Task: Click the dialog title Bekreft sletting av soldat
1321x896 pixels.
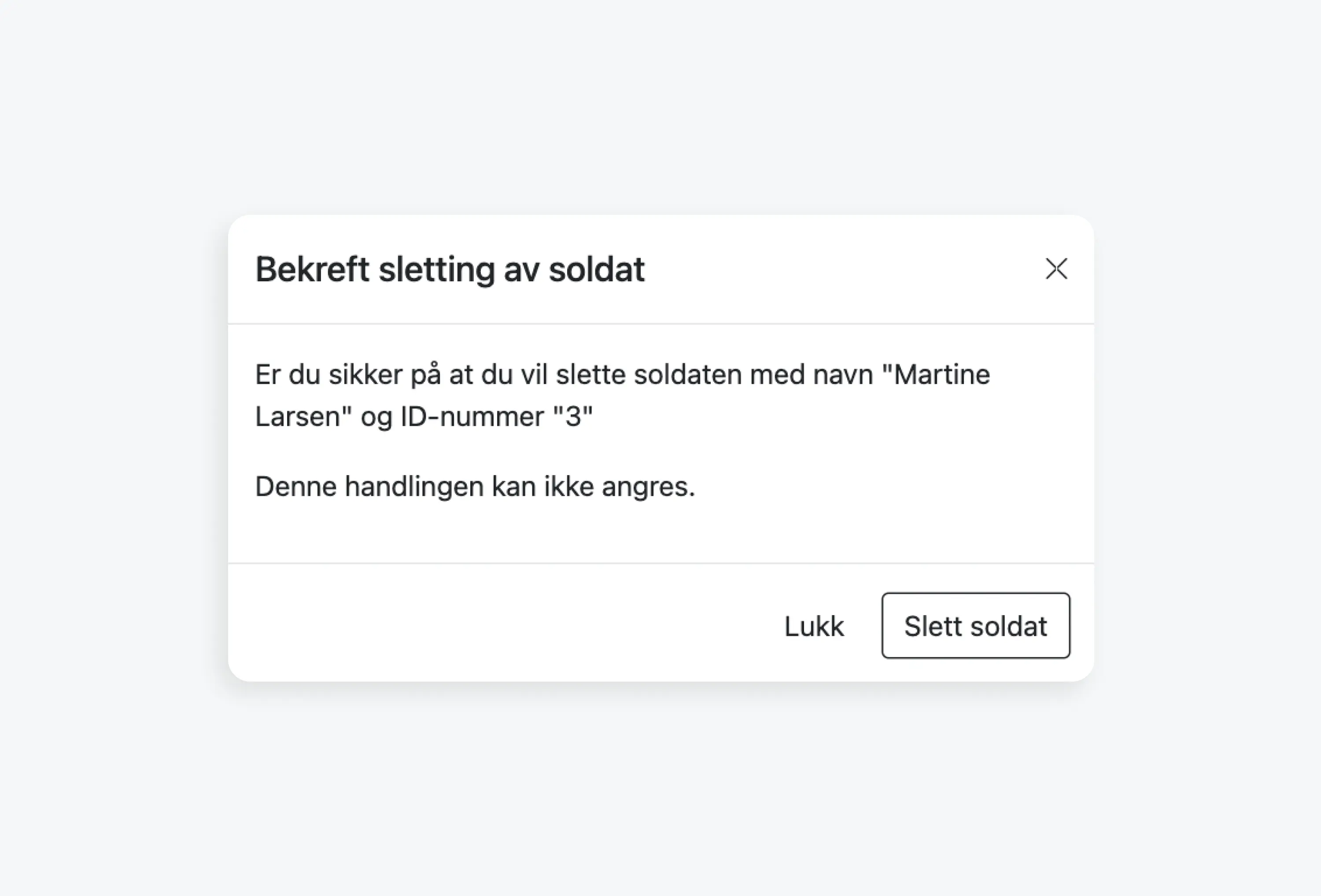Action: 450,269
